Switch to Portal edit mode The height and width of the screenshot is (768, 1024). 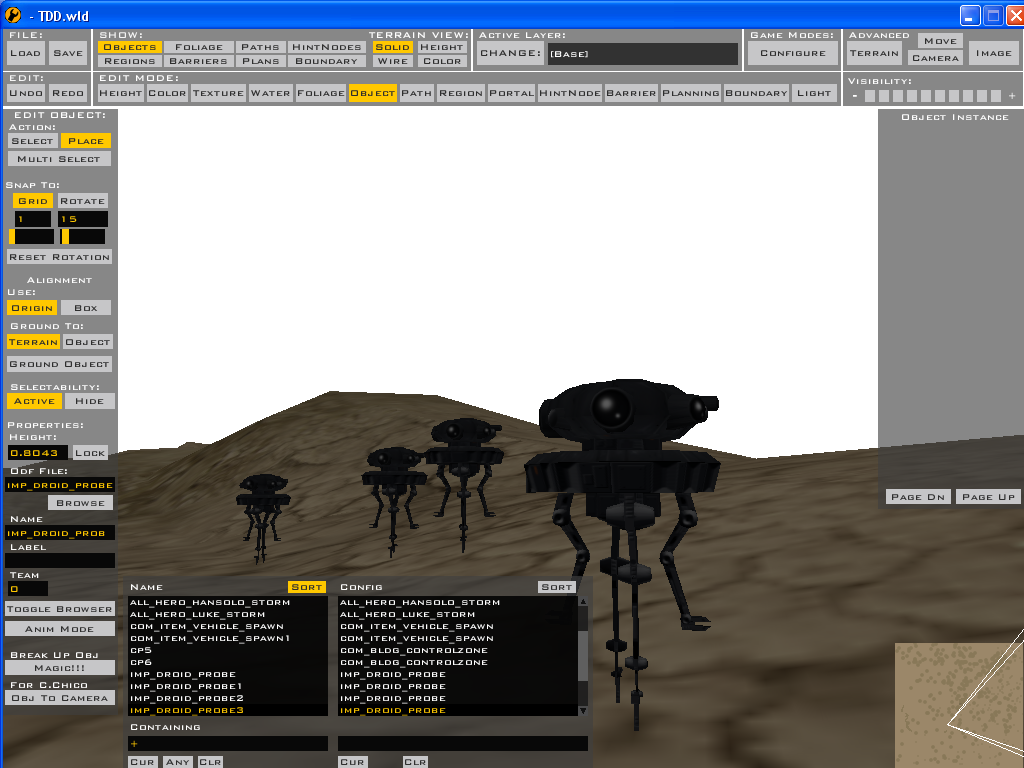(x=511, y=93)
